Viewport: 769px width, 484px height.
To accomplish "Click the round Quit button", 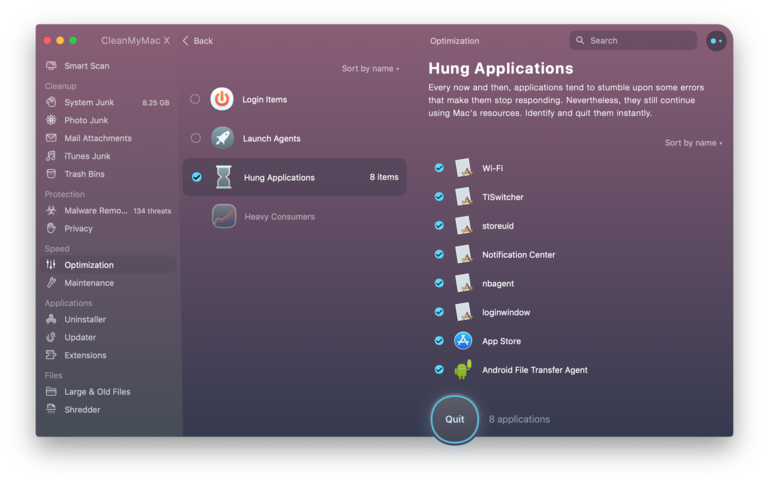I will click(455, 419).
